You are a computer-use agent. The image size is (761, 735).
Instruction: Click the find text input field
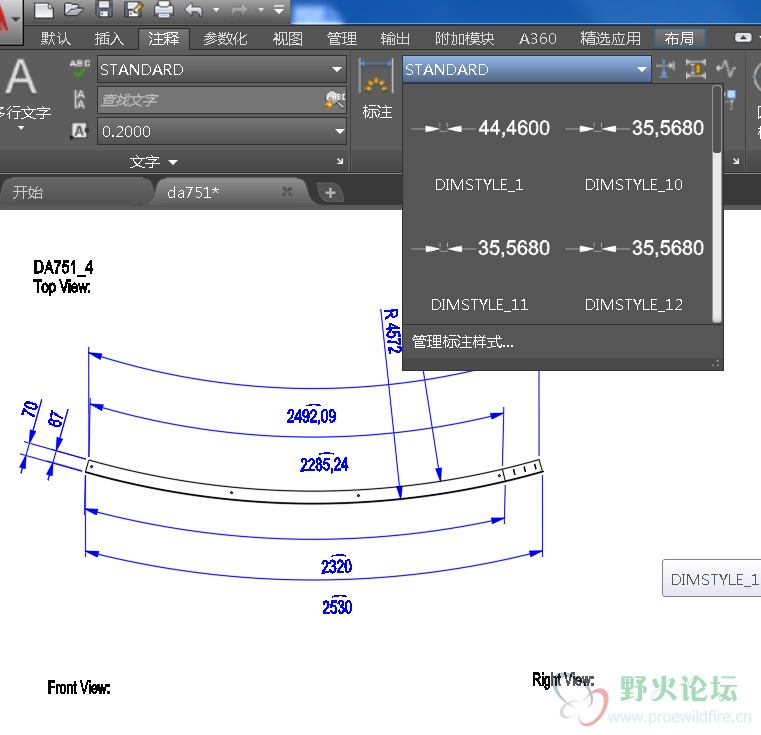[x=210, y=100]
